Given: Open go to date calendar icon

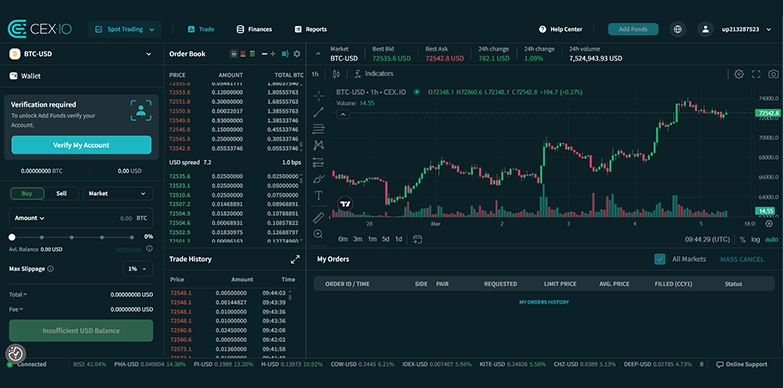Looking at the screenshot, I should [417, 239].
